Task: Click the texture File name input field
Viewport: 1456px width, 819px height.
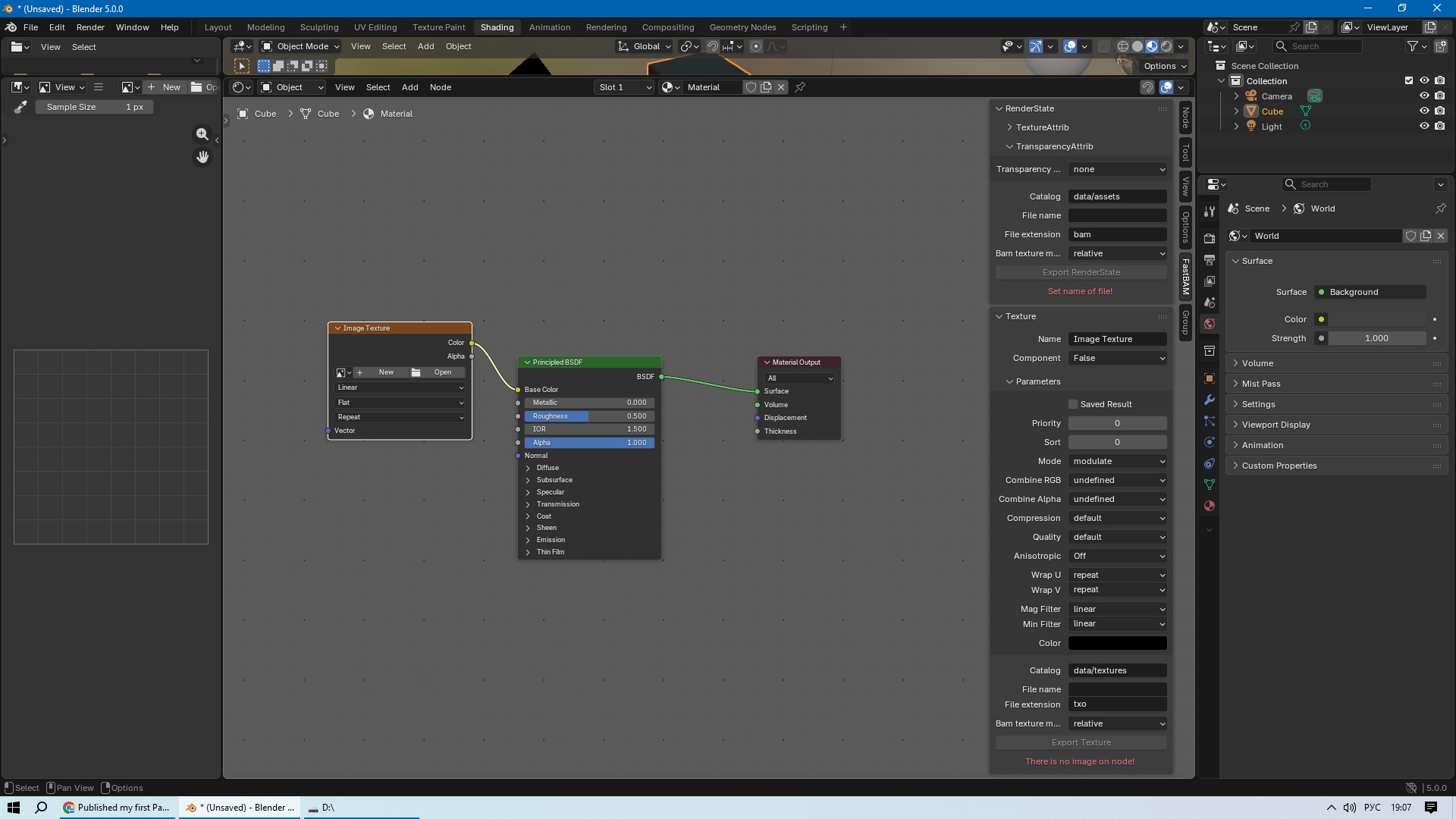Action: 1118,689
